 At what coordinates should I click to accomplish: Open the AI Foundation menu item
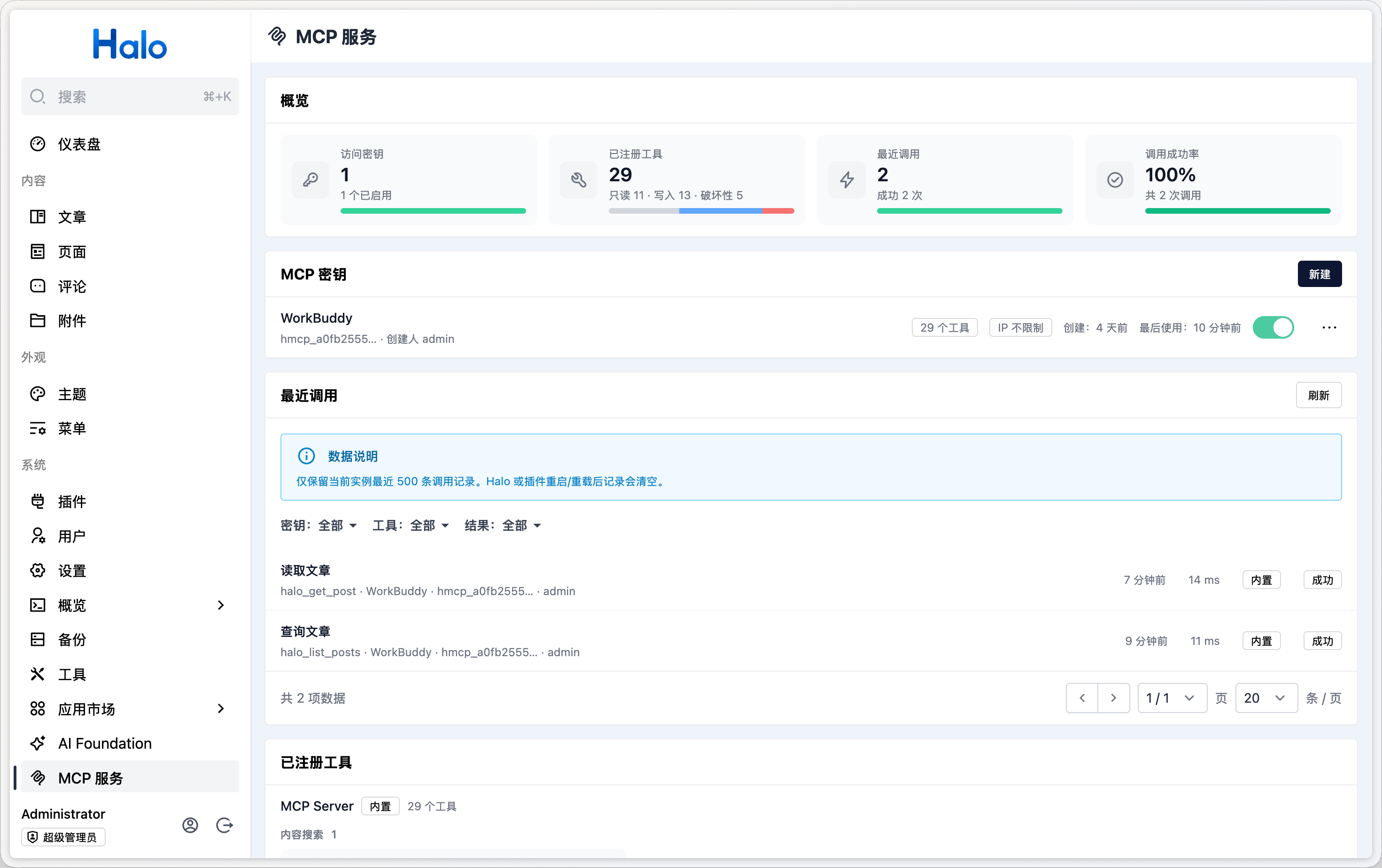click(x=130, y=743)
